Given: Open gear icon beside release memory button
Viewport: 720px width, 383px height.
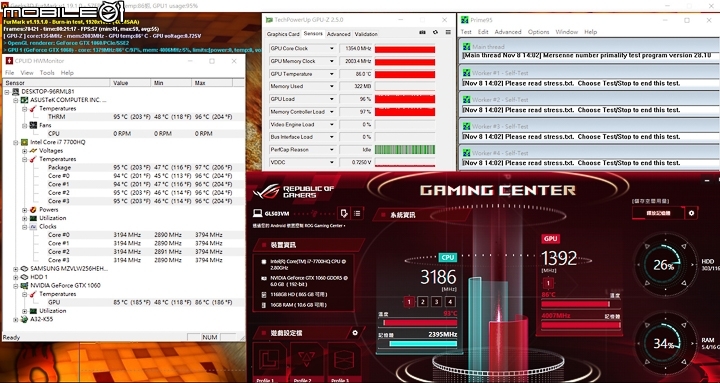Looking at the screenshot, I should coord(691,213).
